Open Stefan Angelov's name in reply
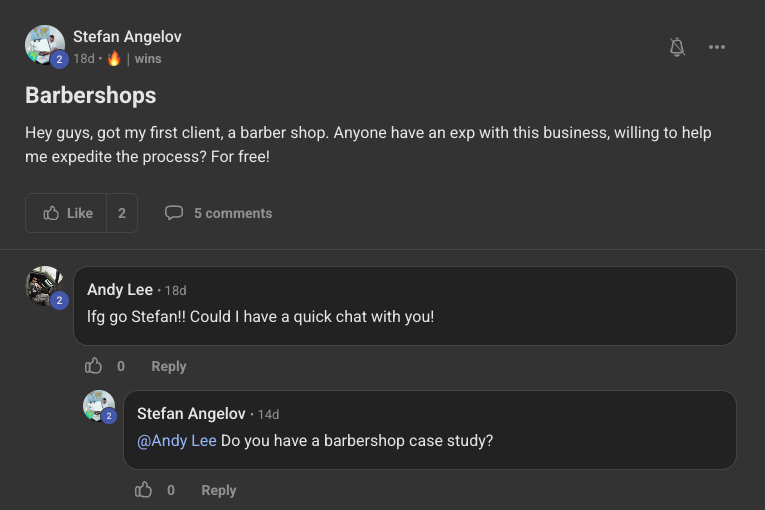This screenshot has height=510, width=765. (x=191, y=414)
